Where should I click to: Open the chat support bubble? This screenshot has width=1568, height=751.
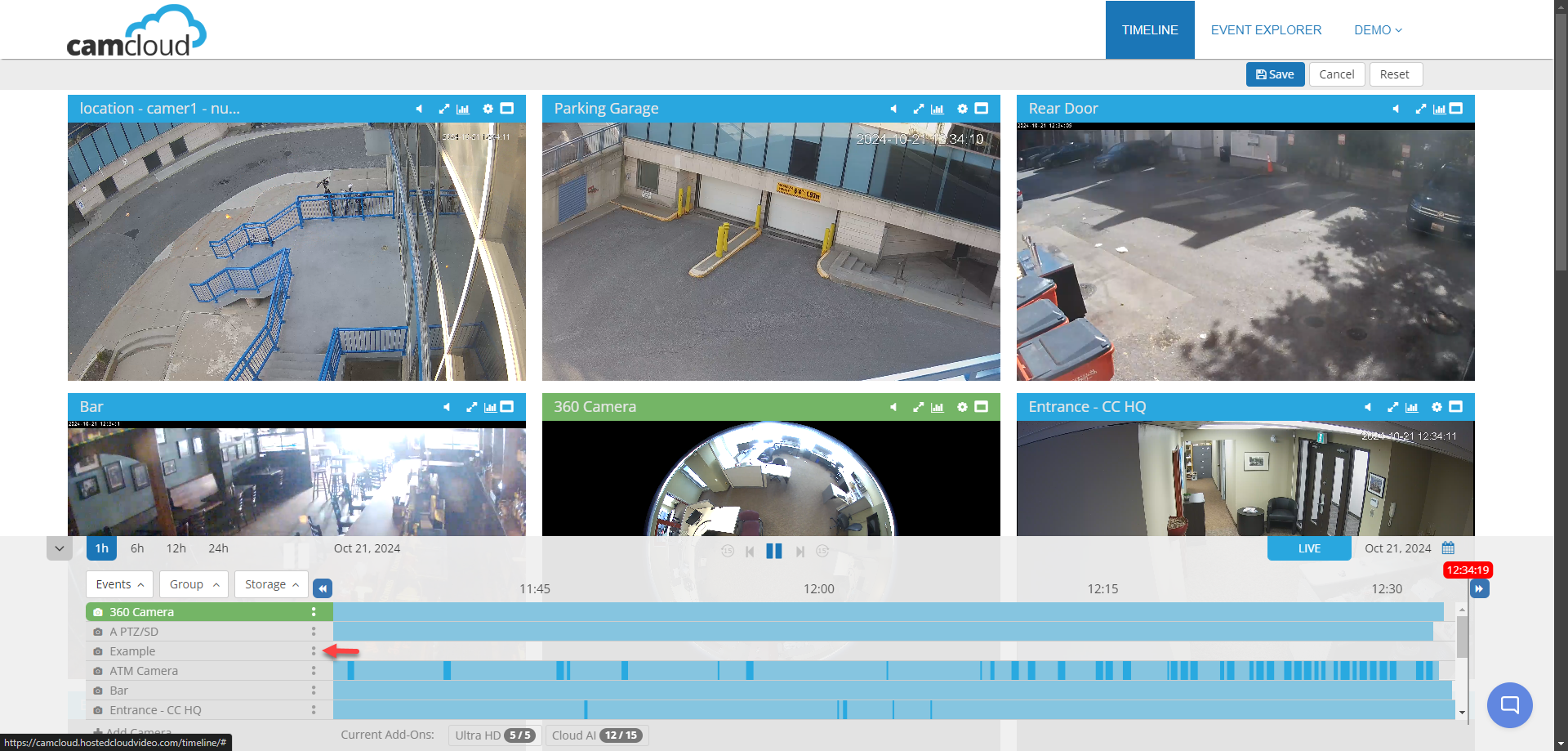tap(1509, 704)
